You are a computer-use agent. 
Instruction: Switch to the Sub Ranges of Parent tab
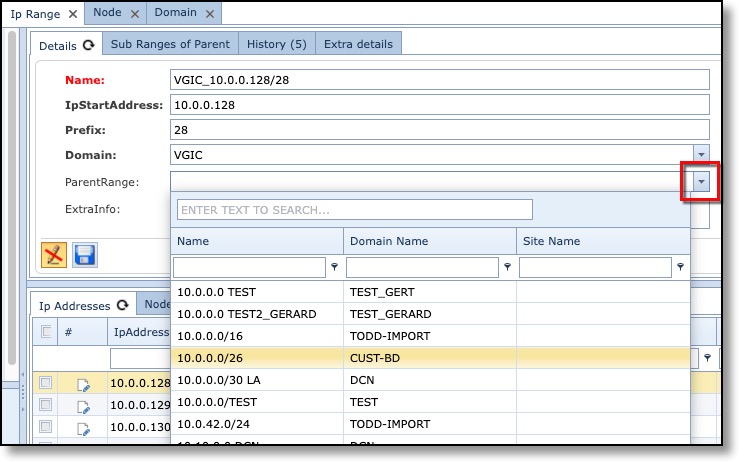point(170,44)
